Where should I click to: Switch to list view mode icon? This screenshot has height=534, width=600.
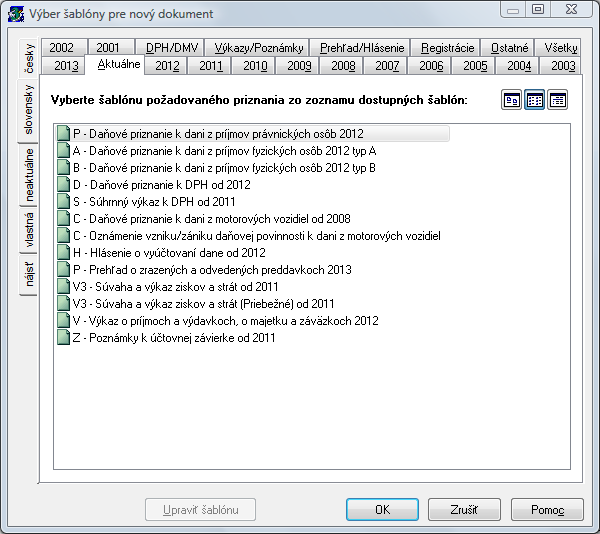(x=534, y=100)
